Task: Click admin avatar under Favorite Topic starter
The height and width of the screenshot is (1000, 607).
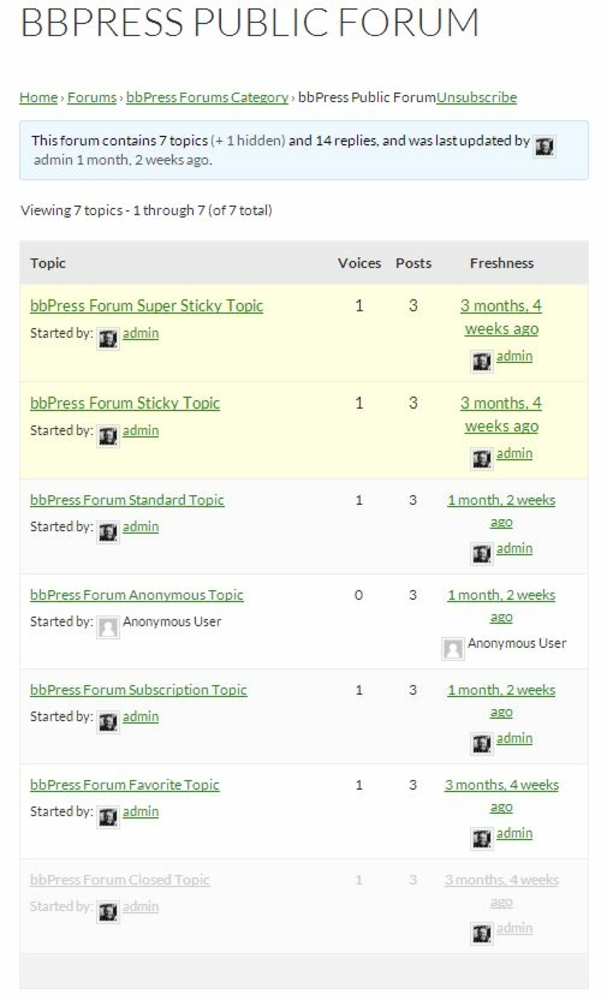Action: pyautogui.click(x=108, y=818)
